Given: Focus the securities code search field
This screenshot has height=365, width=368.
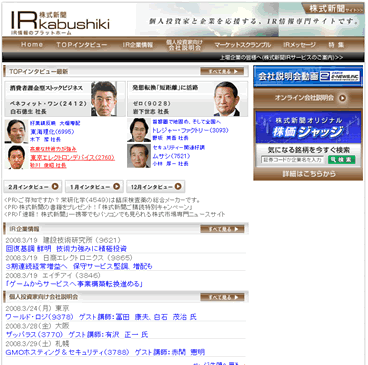Looking at the screenshot, I should (292, 160).
